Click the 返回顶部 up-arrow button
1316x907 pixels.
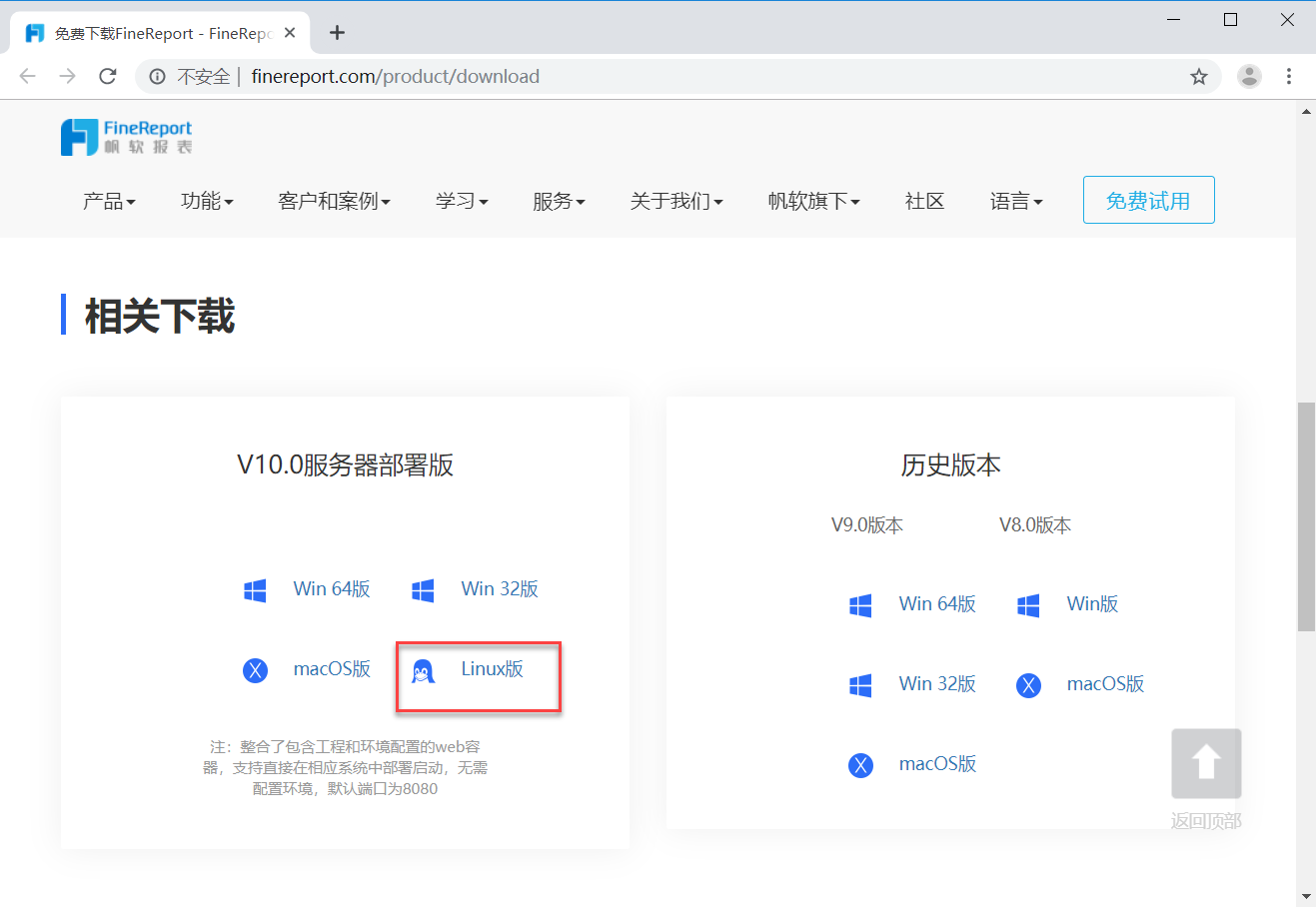[1206, 763]
